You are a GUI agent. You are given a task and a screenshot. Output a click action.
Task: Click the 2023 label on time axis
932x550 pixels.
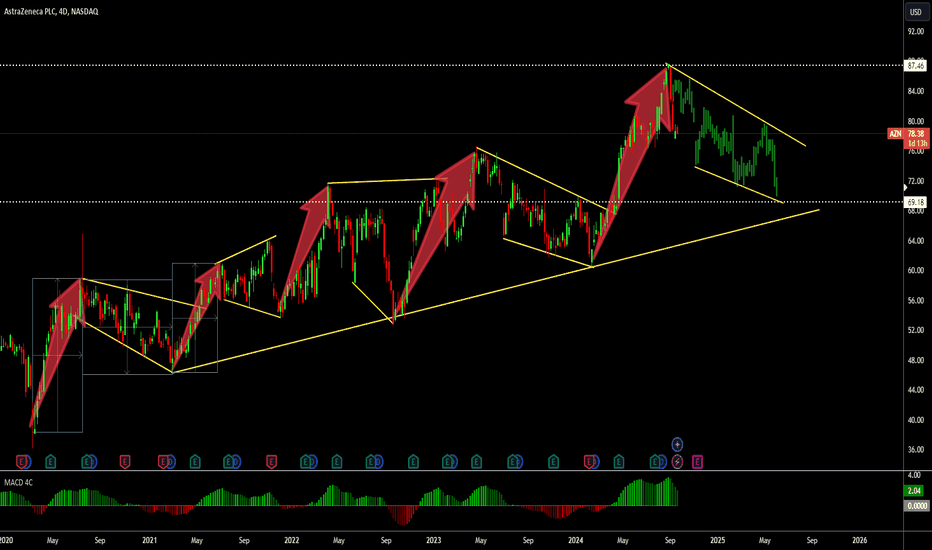click(x=433, y=540)
